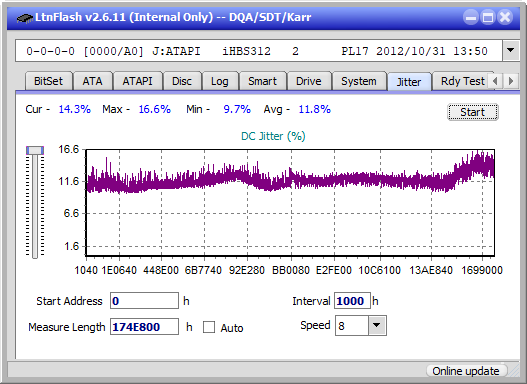Select the ATAPI tab
The height and width of the screenshot is (384, 527).
click(x=137, y=81)
